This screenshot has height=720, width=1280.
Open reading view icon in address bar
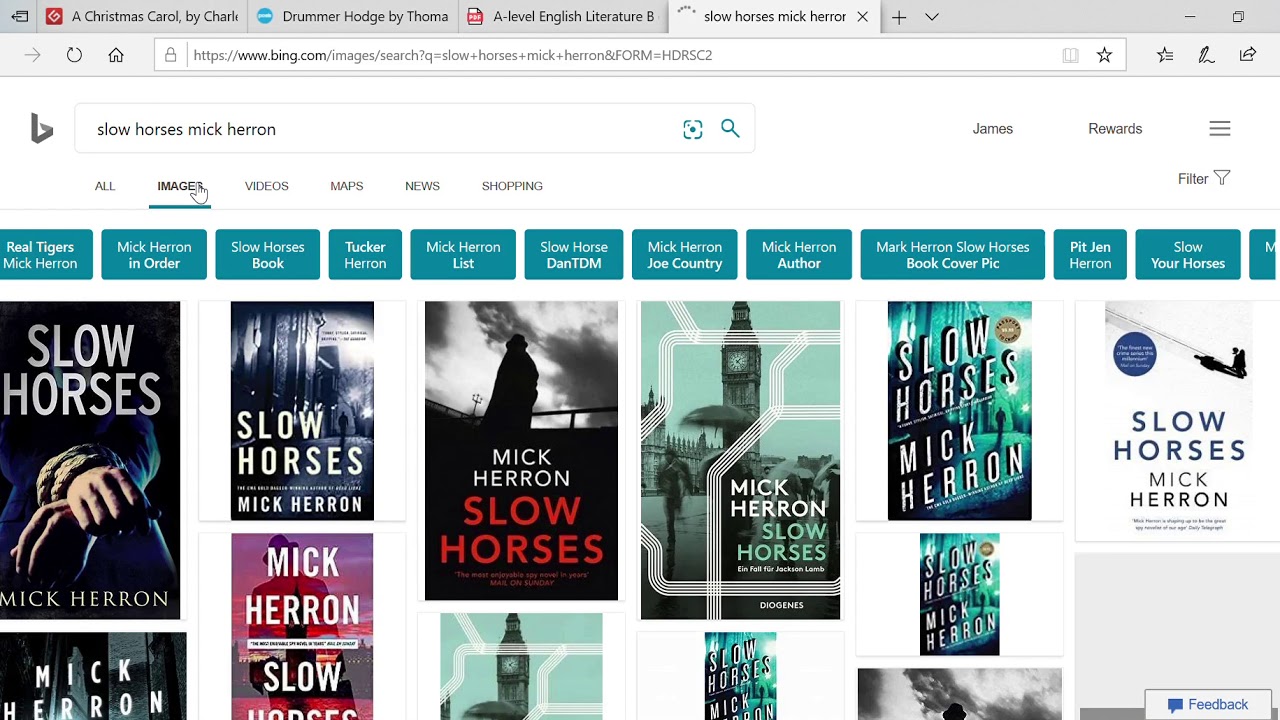pos(1070,55)
